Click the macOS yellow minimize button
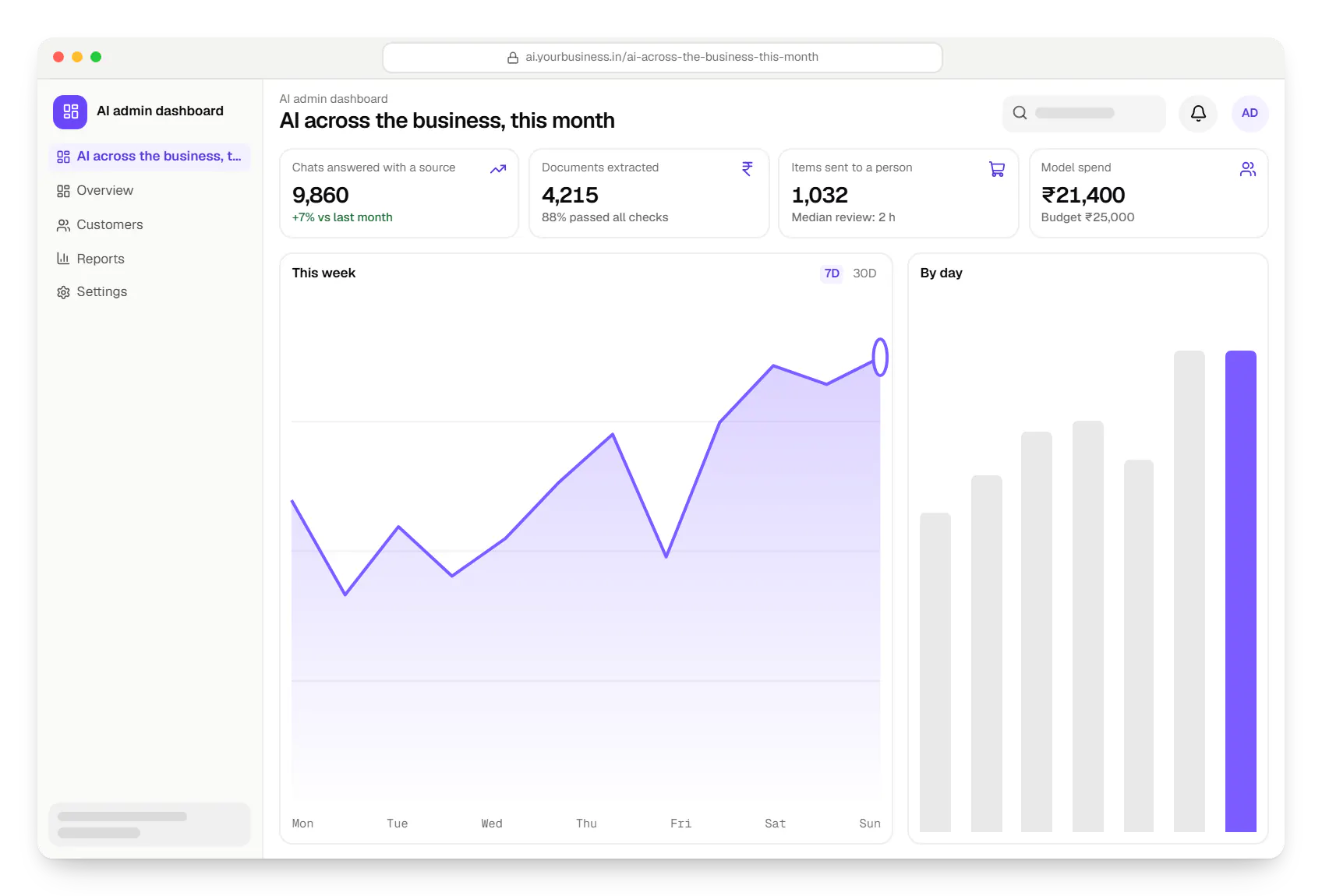 (77, 57)
